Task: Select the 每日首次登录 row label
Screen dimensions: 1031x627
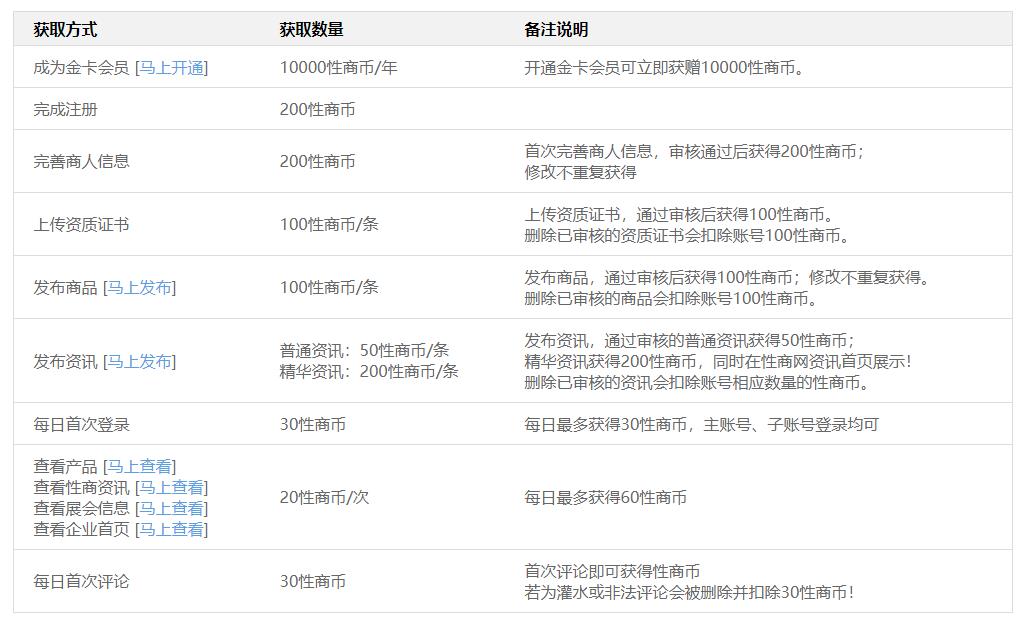Action: [81, 425]
